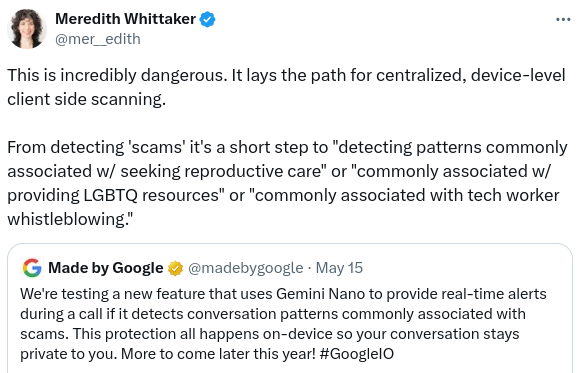585x373 pixels.
Task: Open the Google G logo avatar
Action: [32, 268]
